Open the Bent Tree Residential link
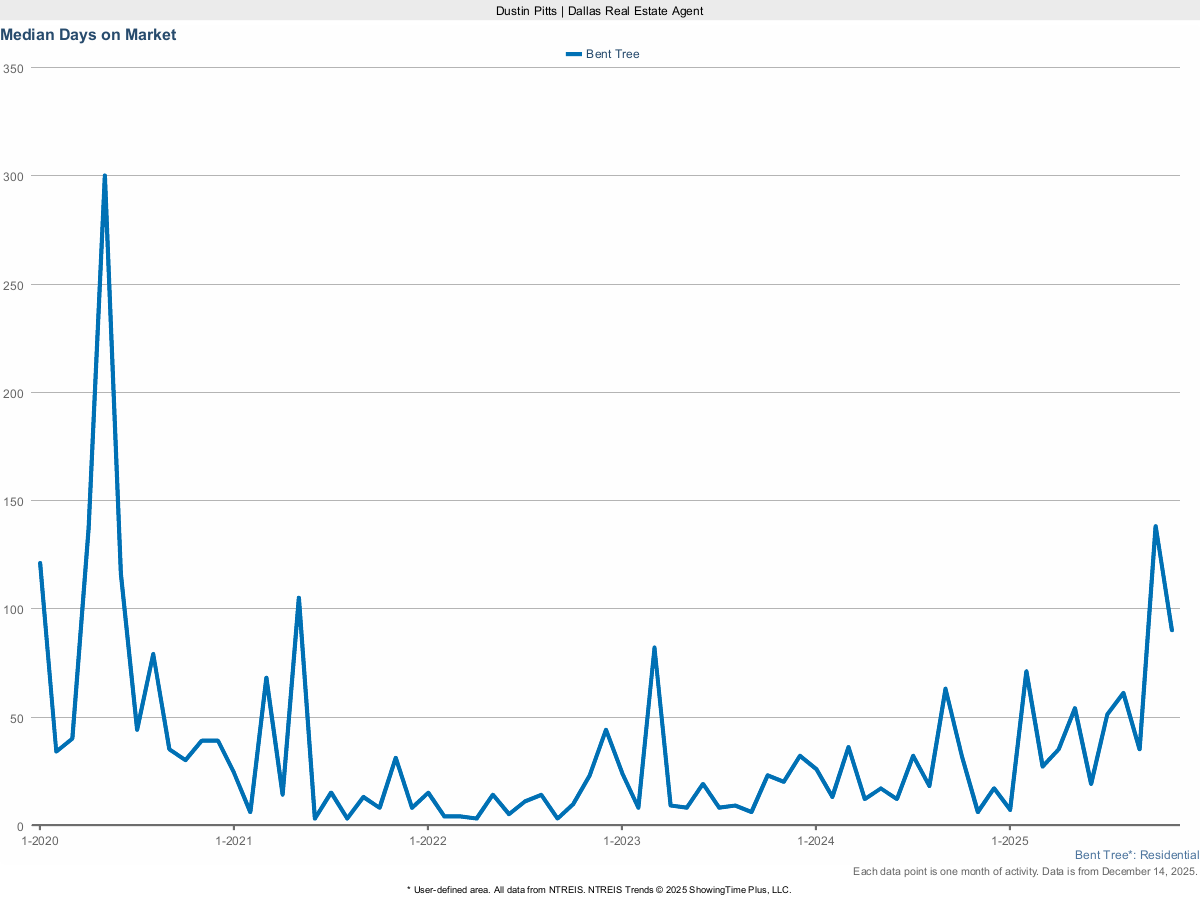1200x900 pixels. [x=1136, y=855]
